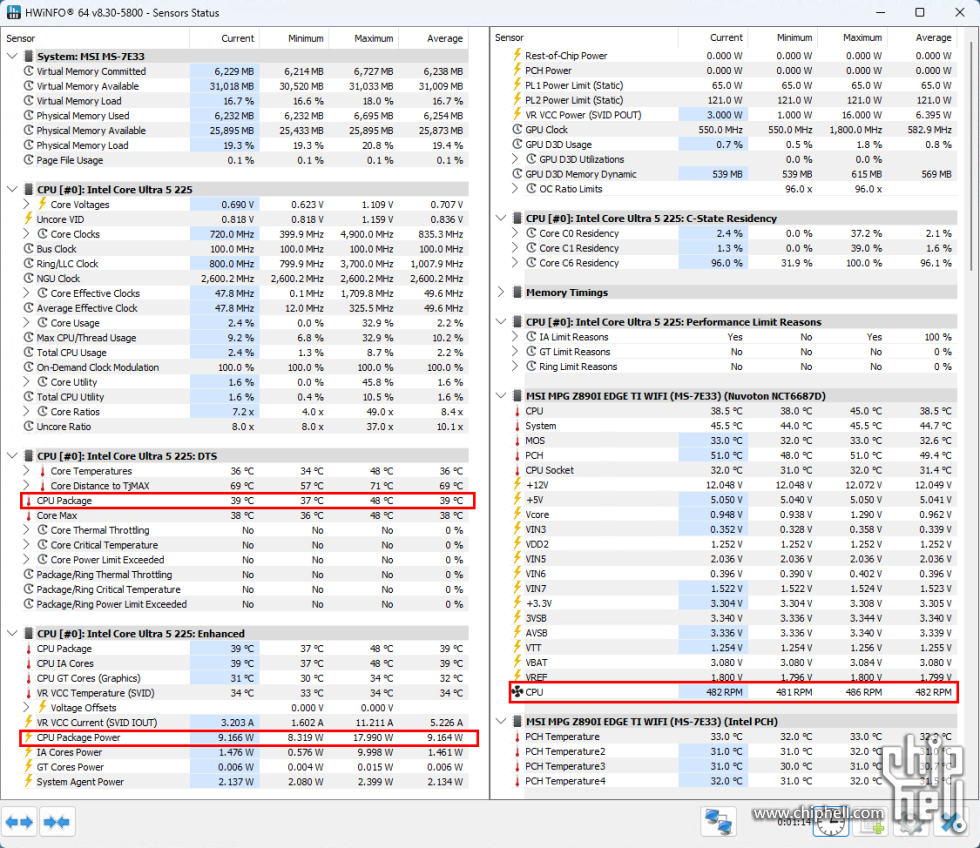Collapse the Intel Core Ultra 5 225: Enhanced section
The image size is (980, 848).
(x=12, y=633)
